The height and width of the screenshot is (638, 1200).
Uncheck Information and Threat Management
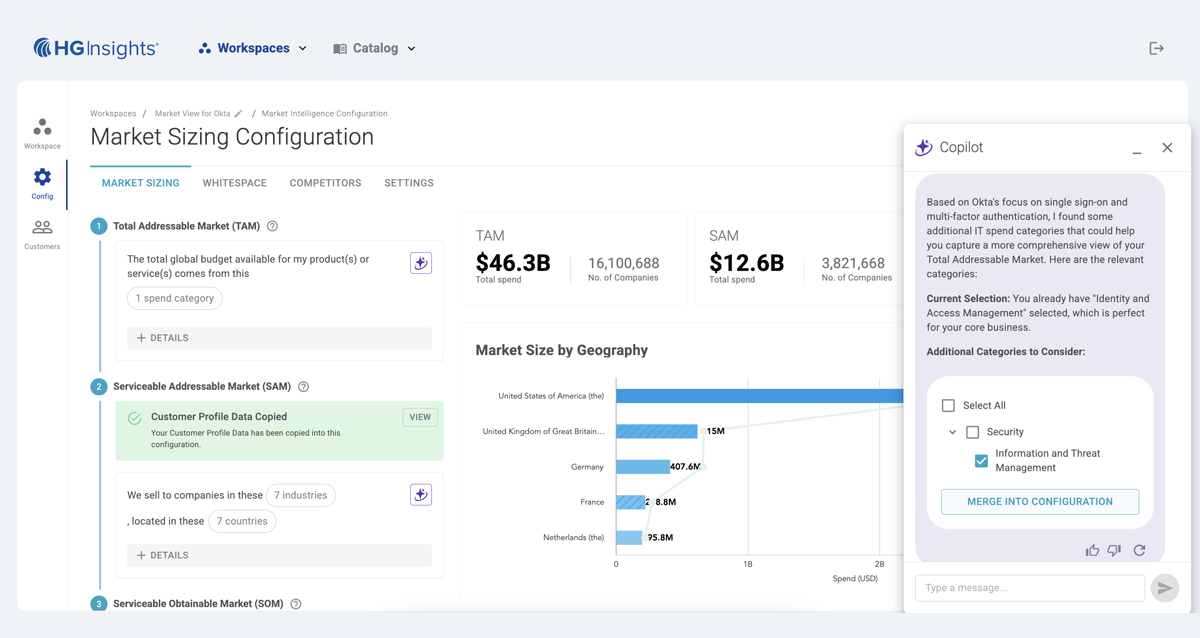coord(981,461)
